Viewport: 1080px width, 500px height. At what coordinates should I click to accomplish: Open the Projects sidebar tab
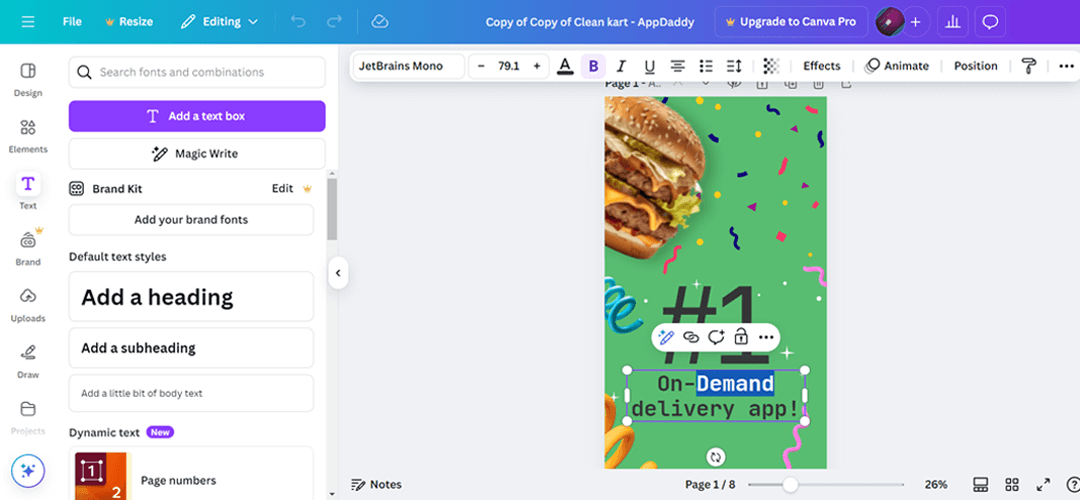tap(28, 417)
